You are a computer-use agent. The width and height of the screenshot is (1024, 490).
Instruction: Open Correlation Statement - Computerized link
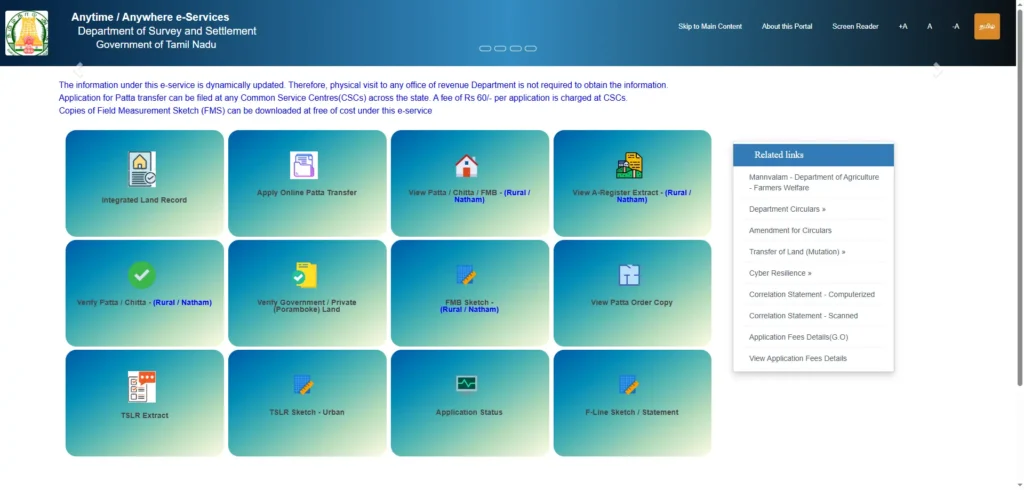point(812,295)
